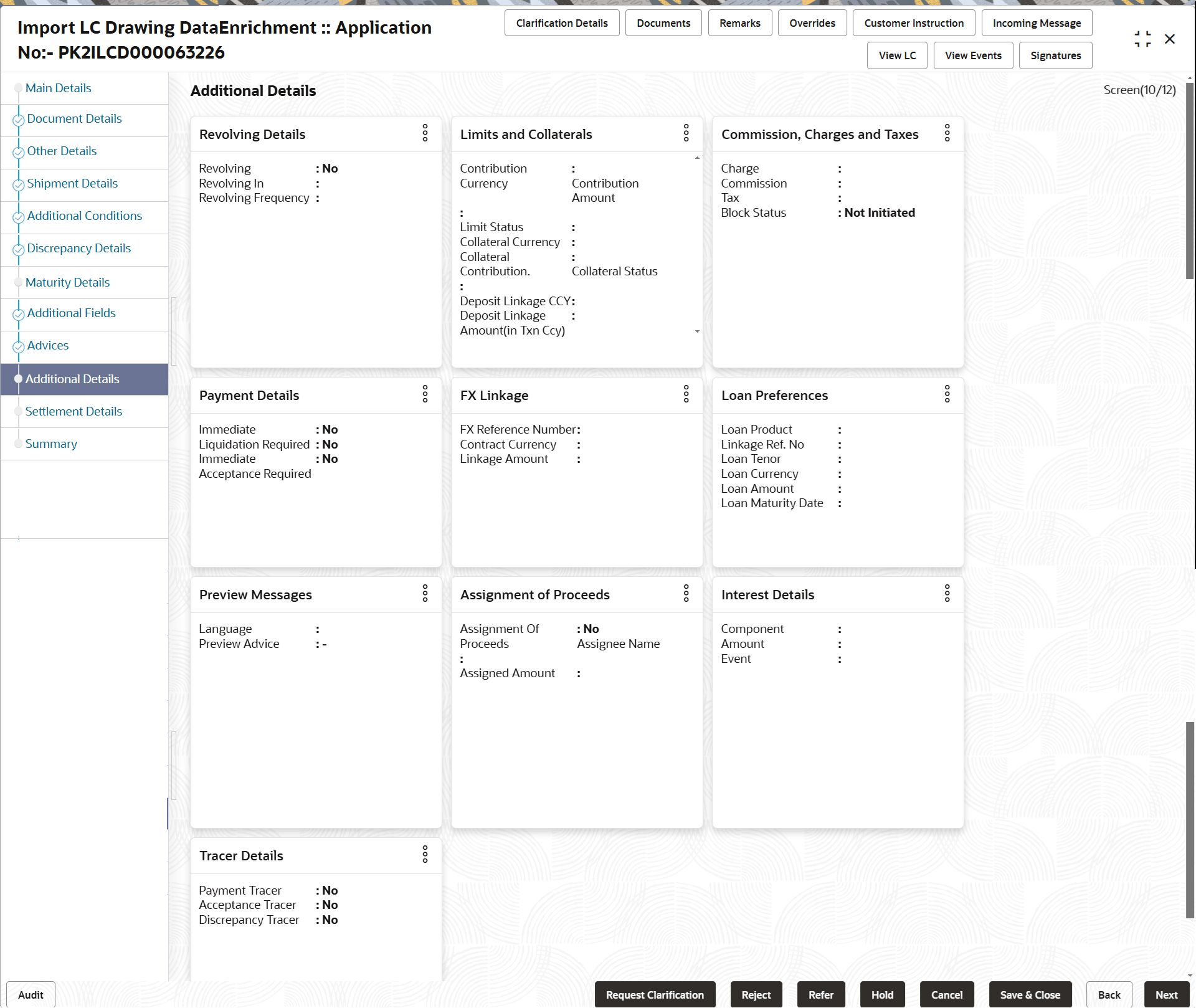
Task: Open the Limits and Collaterals options menu
Action: [x=686, y=133]
